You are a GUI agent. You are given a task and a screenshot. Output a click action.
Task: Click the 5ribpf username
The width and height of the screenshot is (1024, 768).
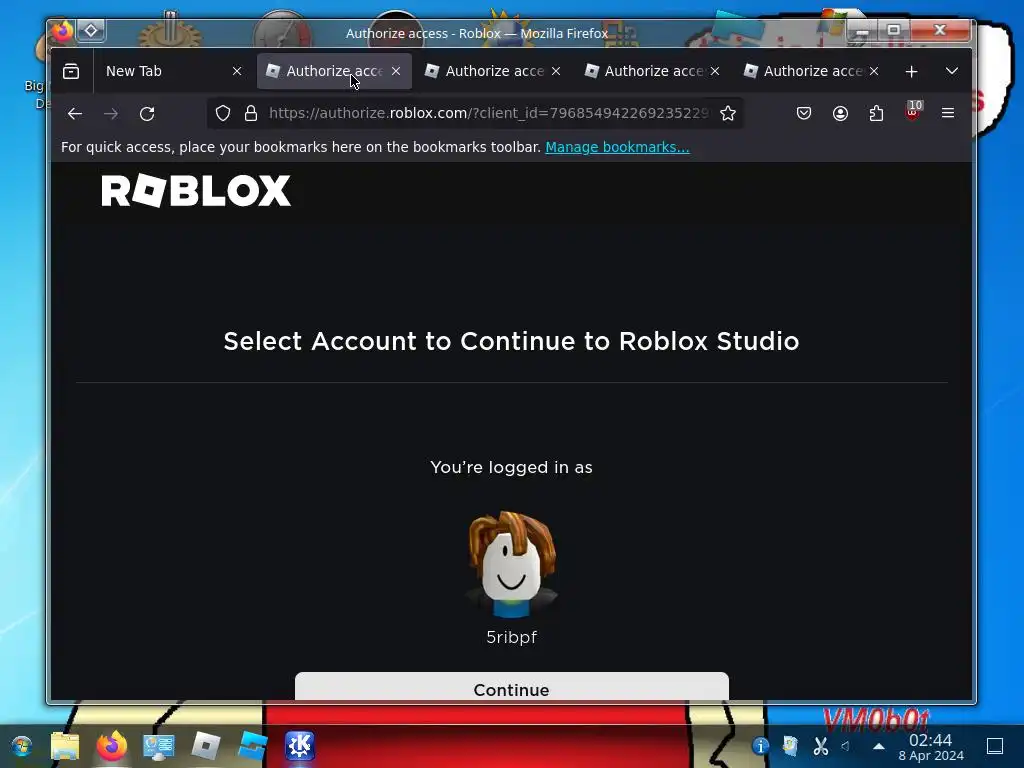coord(511,637)
